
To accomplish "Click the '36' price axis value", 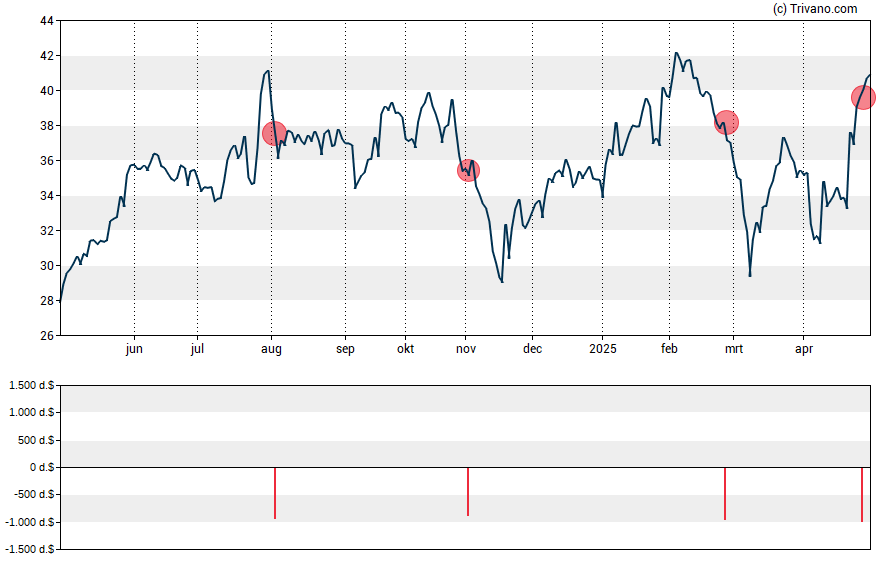I will [x=47, y=161].
